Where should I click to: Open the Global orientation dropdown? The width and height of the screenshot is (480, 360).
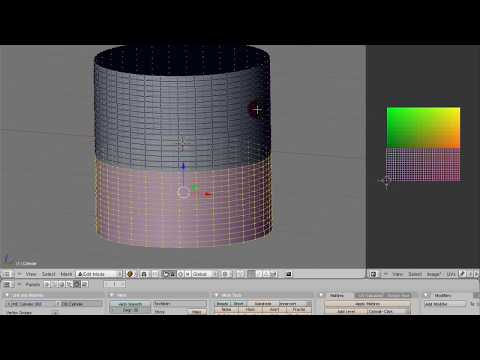pyautogui.click(x=205, y=274)
